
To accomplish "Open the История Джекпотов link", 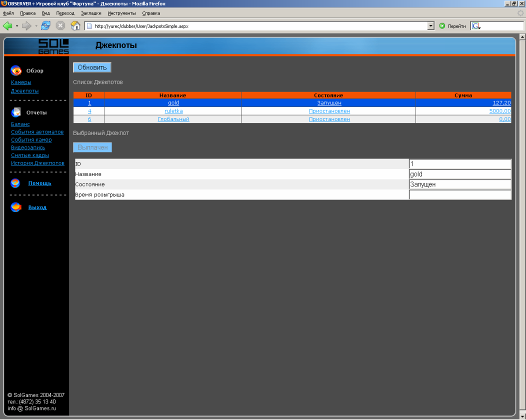I will 37,163.
